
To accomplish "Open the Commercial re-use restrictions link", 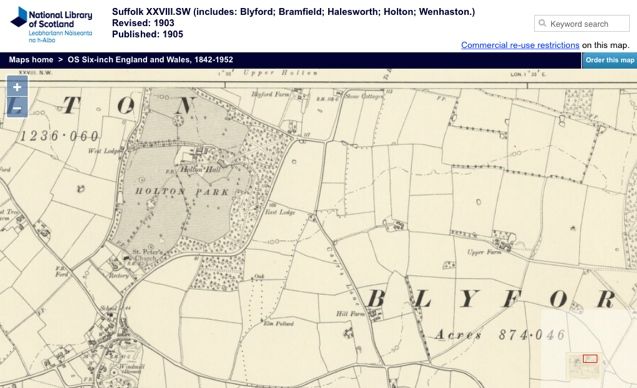I will [520, 45].
